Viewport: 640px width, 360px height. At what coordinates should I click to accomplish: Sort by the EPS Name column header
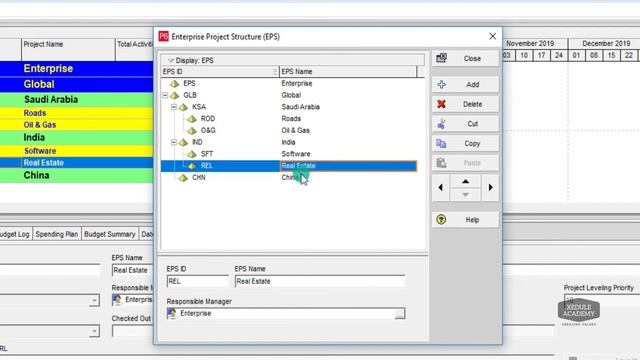[x=348, y=72]
